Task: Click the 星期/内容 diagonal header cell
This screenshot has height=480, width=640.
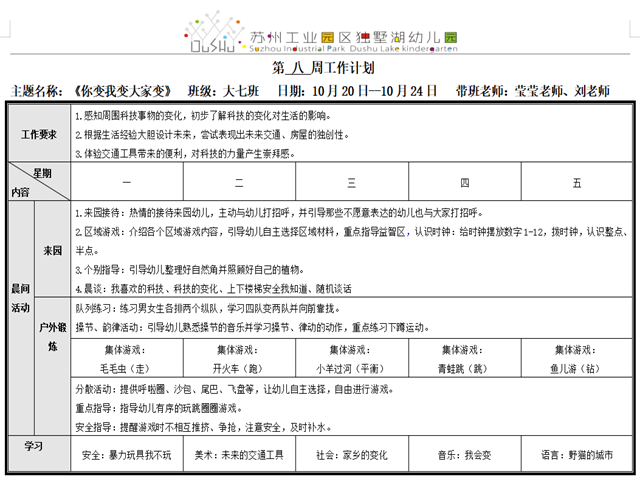Action: (x=40, y=183)
